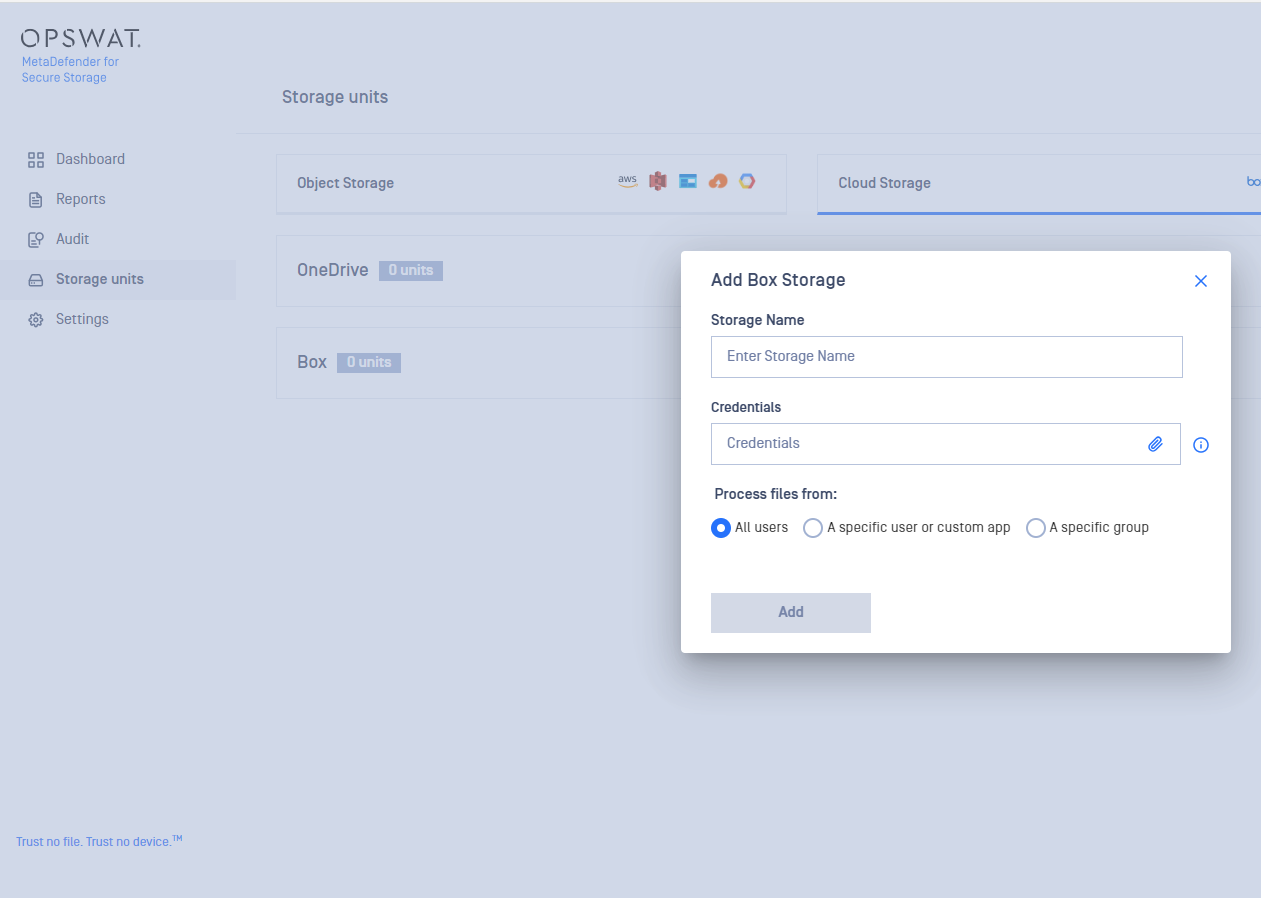
Task: Click the Storage units drive icon
Action: click(36, 280)
